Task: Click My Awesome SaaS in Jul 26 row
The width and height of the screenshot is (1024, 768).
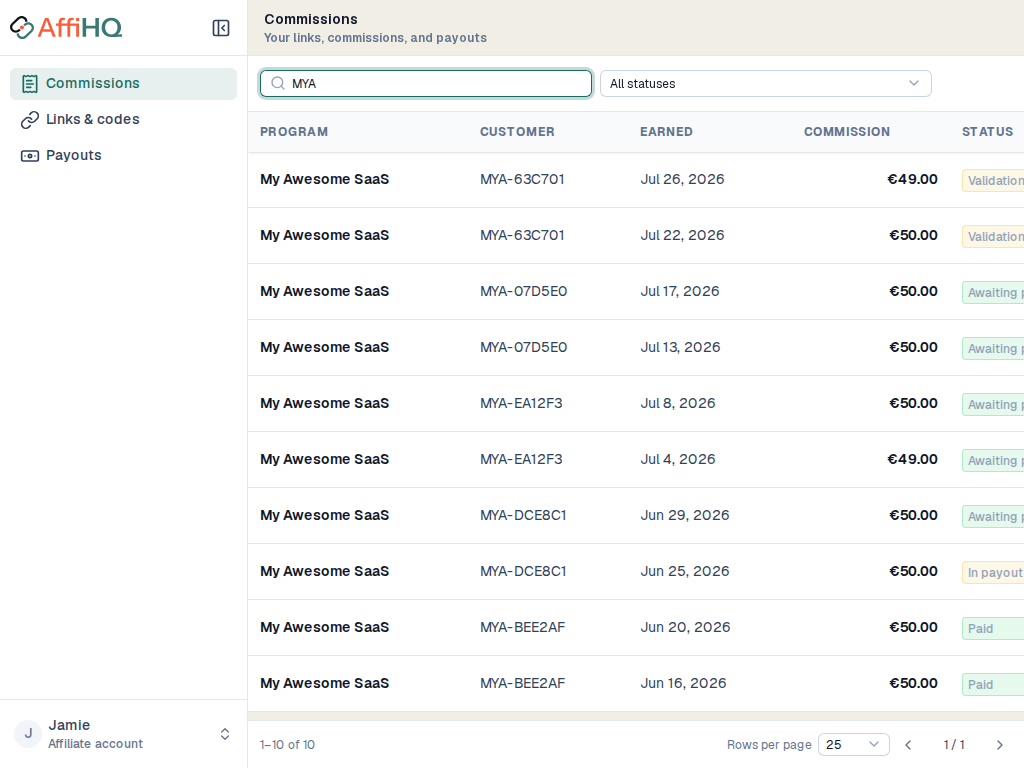Action: point(325,180)
